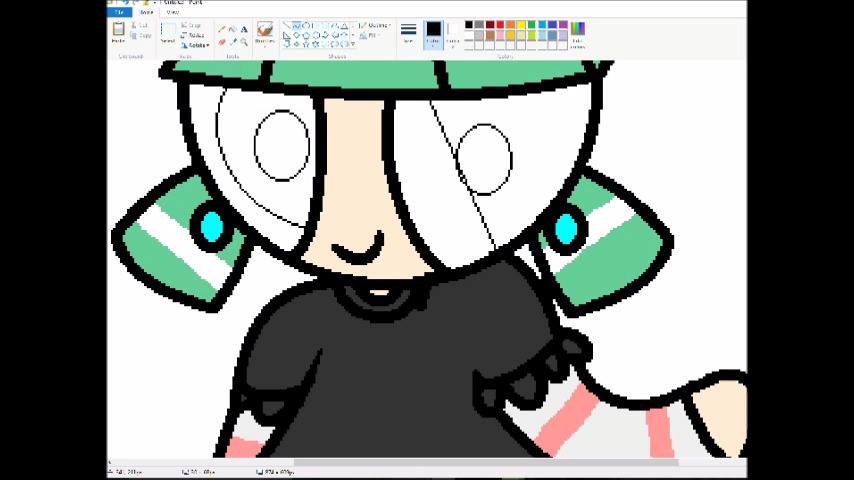Click the Crop command
Screen dimensions: 854x480
point(191,26)
